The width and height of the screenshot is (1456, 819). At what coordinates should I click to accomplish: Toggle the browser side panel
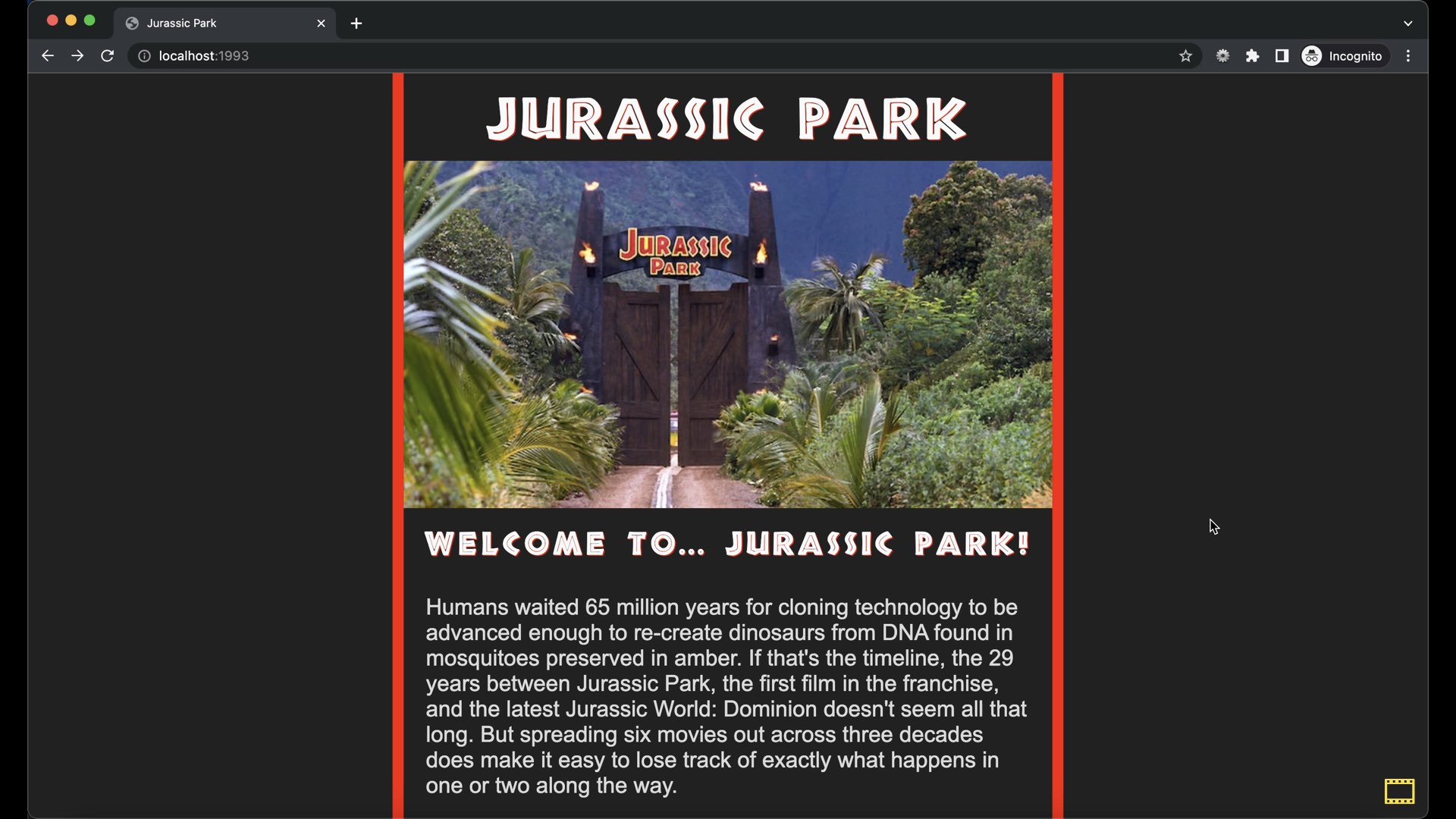coord(1282,56)
